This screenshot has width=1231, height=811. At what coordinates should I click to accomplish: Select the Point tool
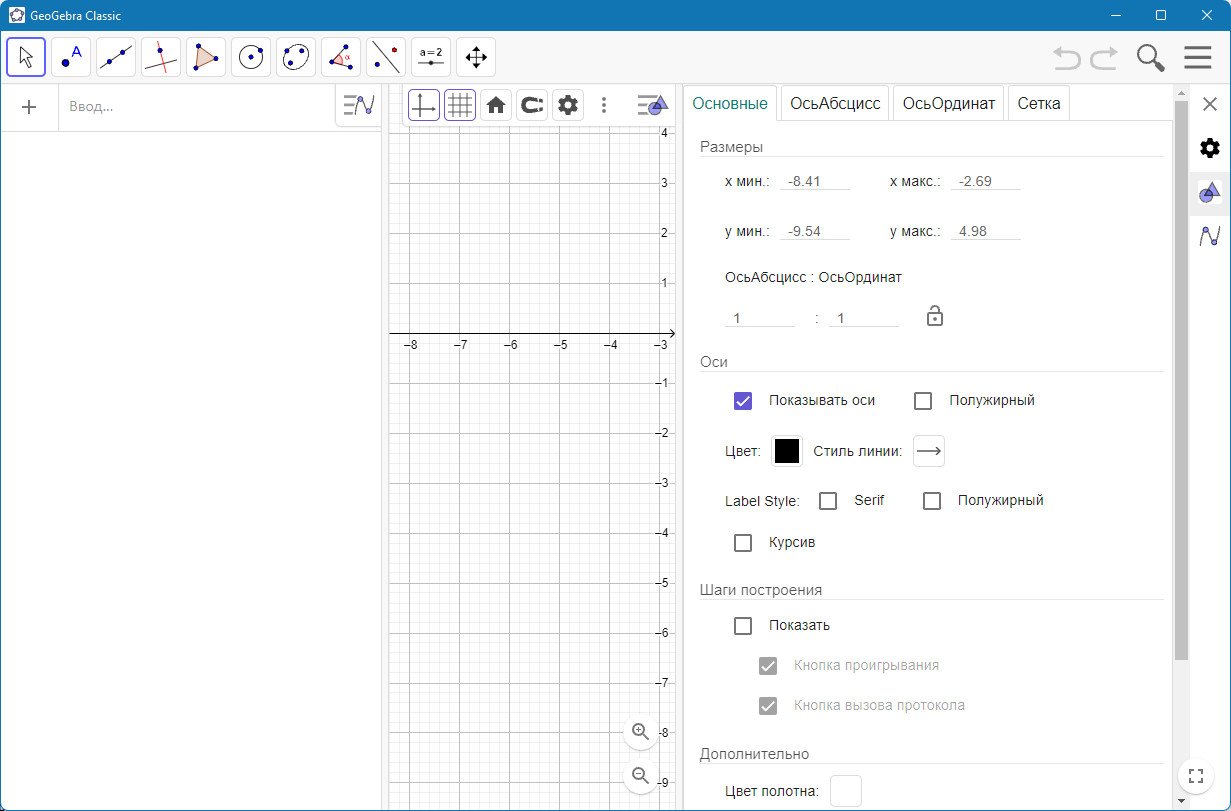pos(71,58)
